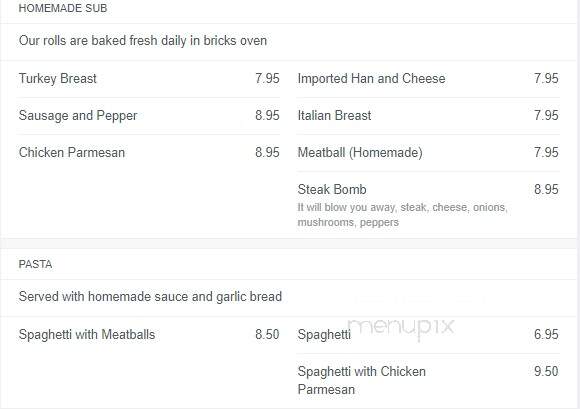Screen dimensions: 580x409
Task: Click the 6.95 Spaghetti price
Action: pyautogui.click(x=546, y=334)
